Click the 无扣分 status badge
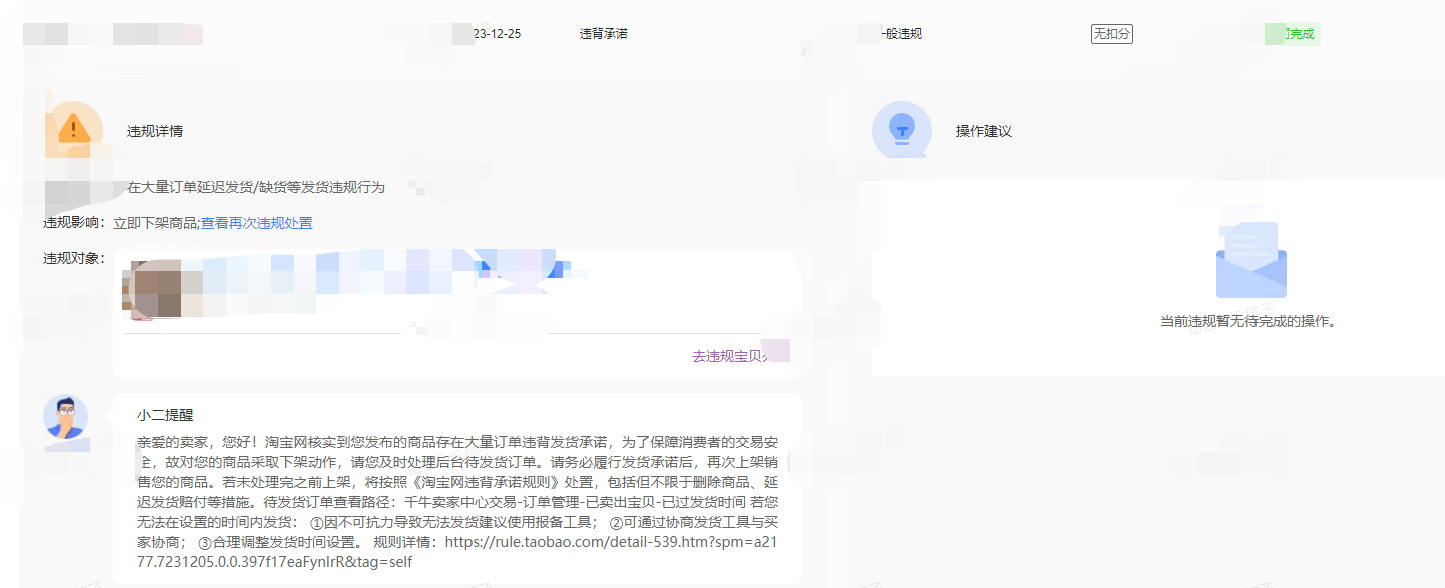Screen dimensions: 1445x588 click(1111, 31)
